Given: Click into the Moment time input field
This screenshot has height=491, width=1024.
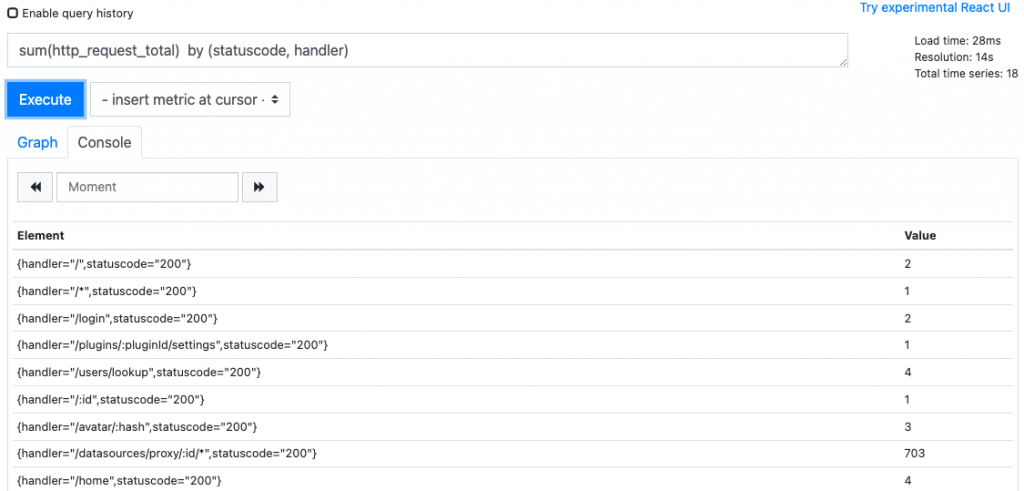Looking at the screenshot, I should [x=148, y=187].
